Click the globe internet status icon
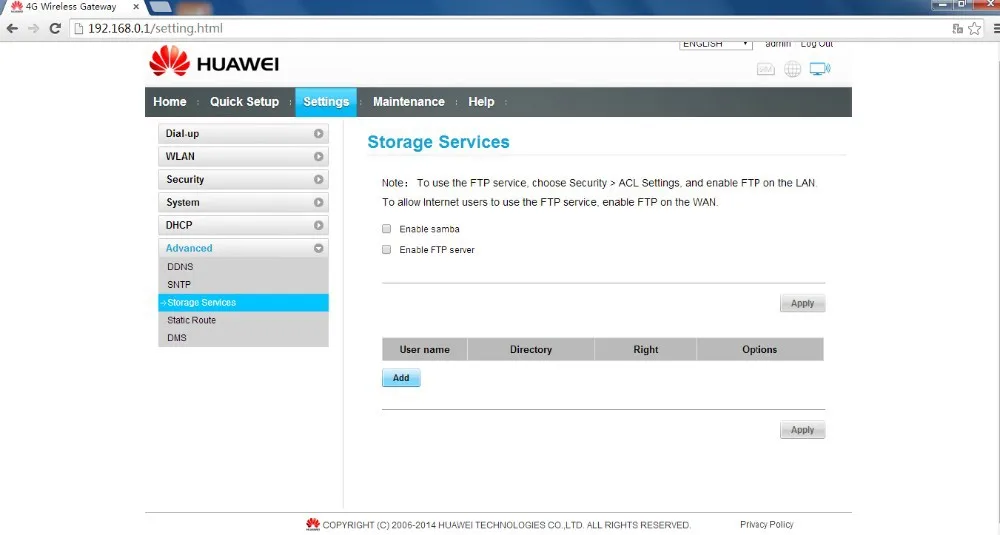Viewport: 1000px width, 535px height. coord(793,69)
